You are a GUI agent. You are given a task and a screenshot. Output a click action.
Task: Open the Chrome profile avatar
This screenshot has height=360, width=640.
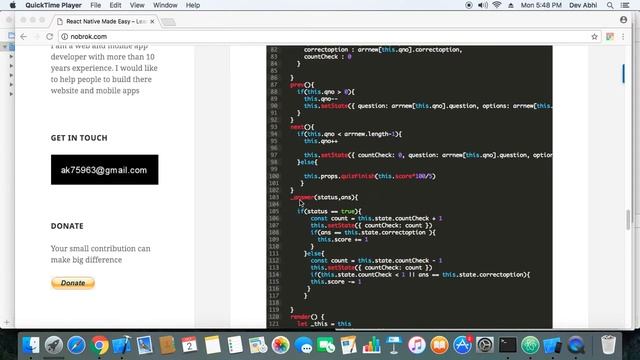click(623, 20)
